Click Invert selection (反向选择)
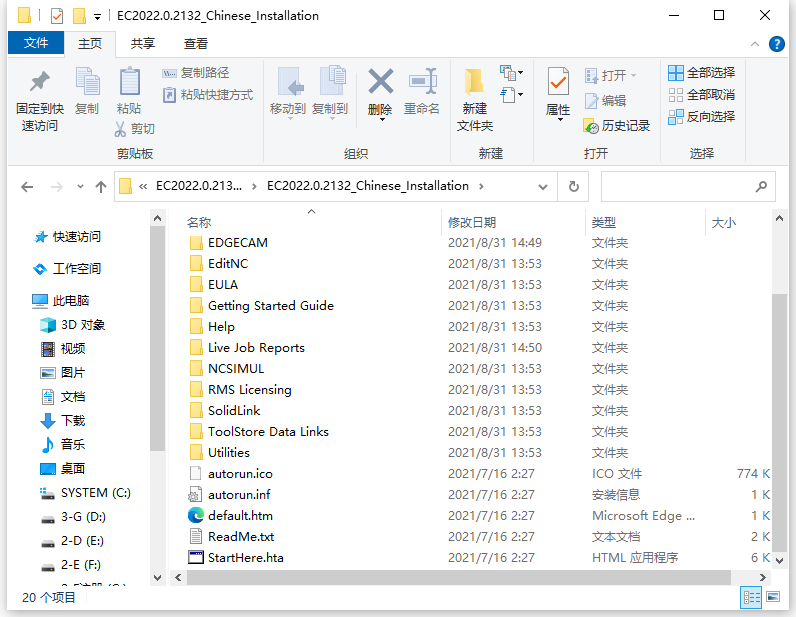Screen dimensions: 796x617 (702, 117)
